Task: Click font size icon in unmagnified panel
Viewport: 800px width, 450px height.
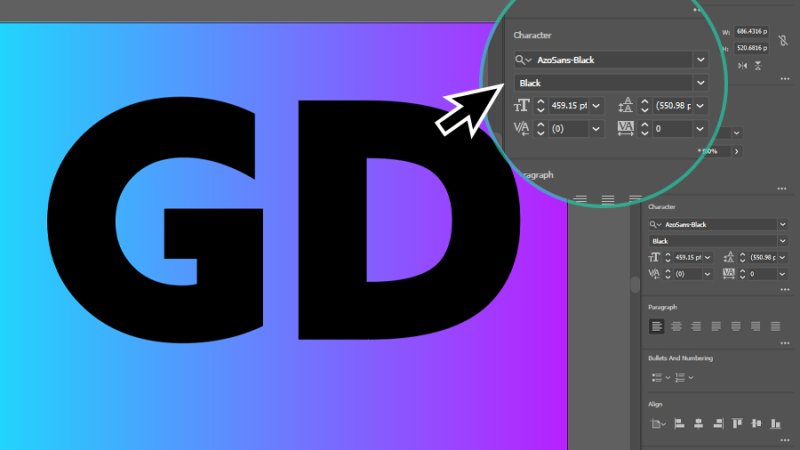Action: pyautogui.click(x=654, y=258)
